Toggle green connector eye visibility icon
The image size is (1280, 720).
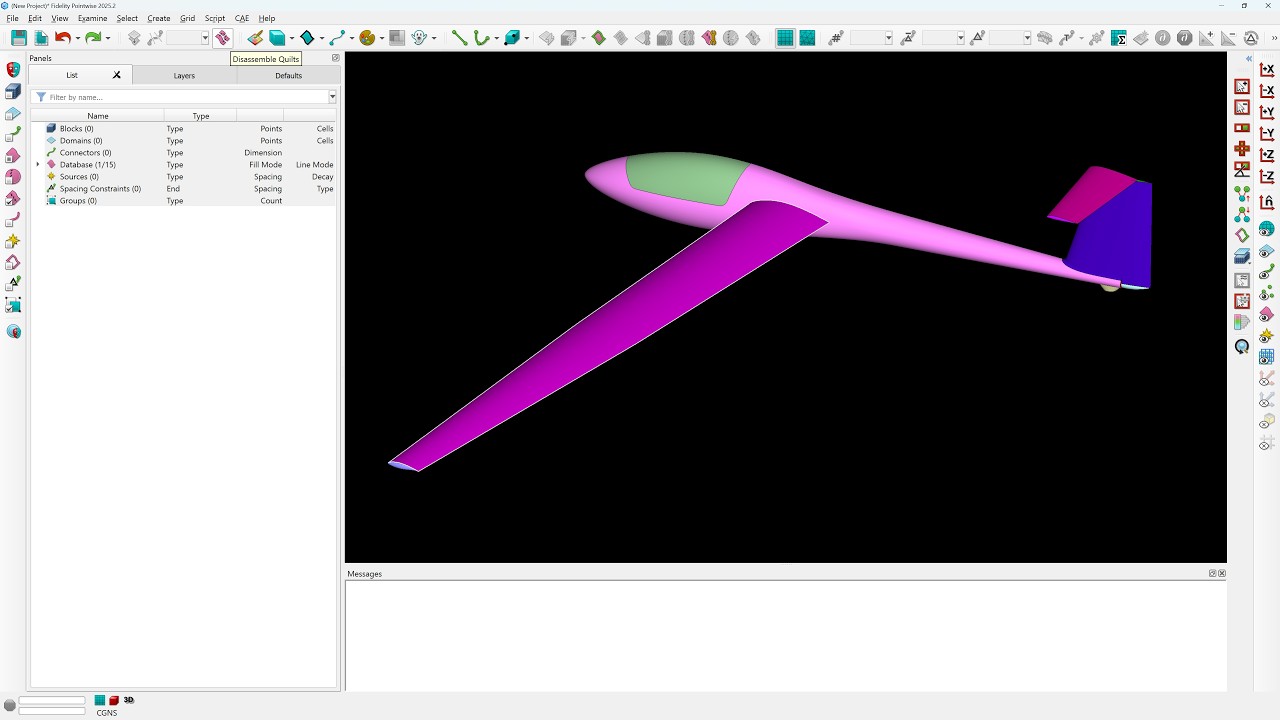(1267, 272)
